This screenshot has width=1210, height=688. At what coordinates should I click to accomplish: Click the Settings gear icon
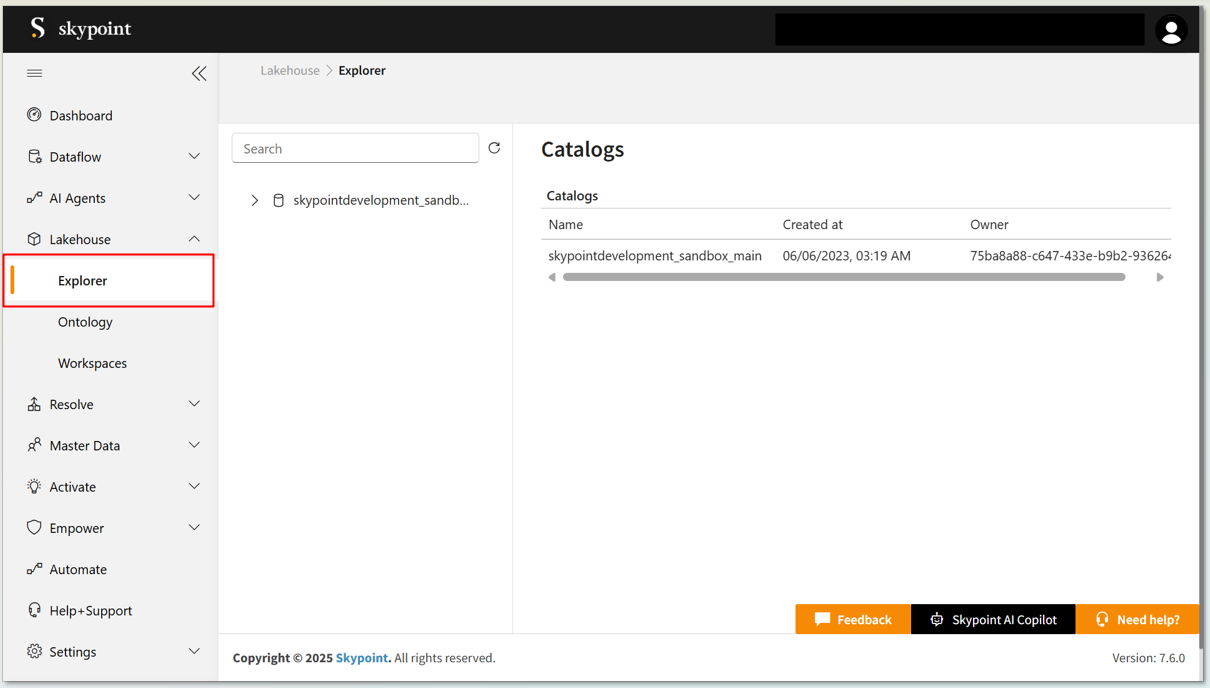click(34, 651)
